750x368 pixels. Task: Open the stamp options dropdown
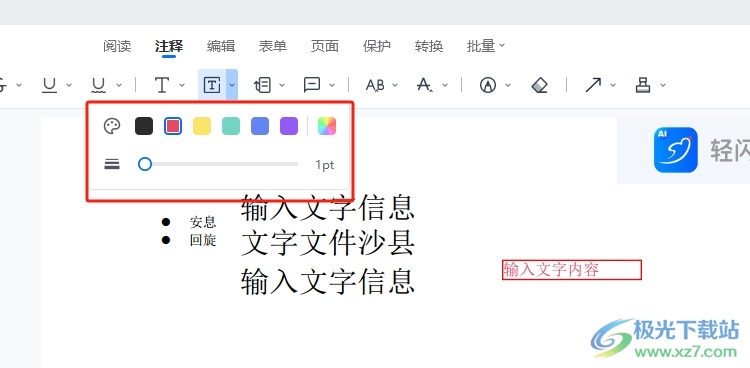pos(663,85)
